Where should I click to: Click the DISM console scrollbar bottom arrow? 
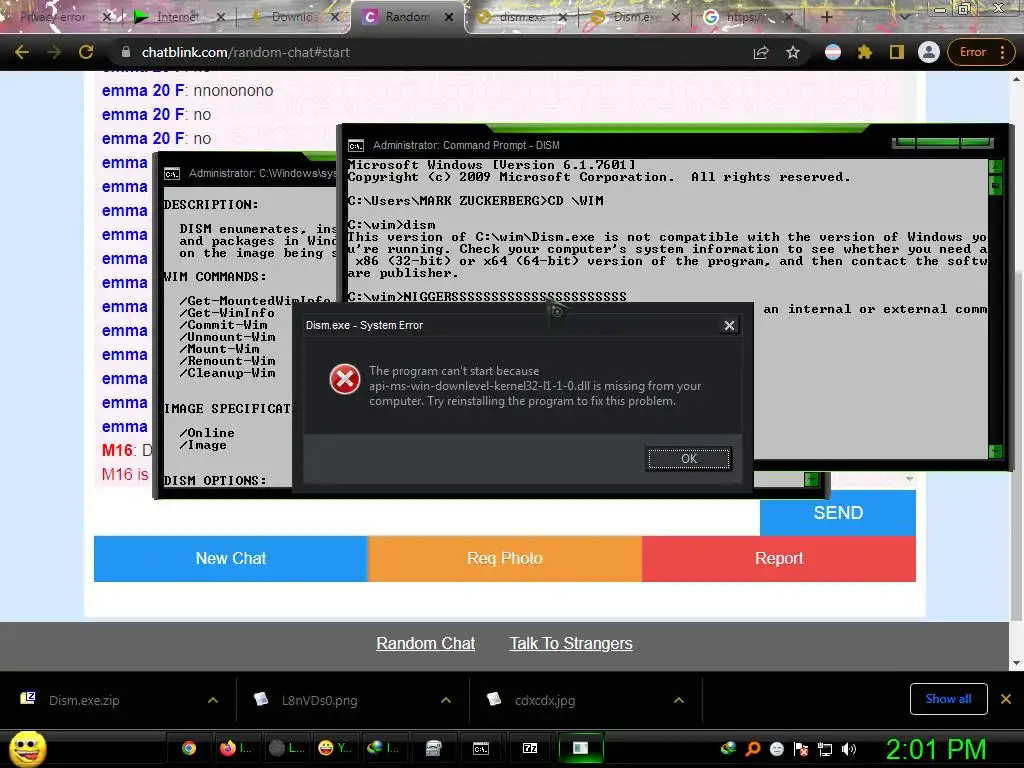point(995,451)
